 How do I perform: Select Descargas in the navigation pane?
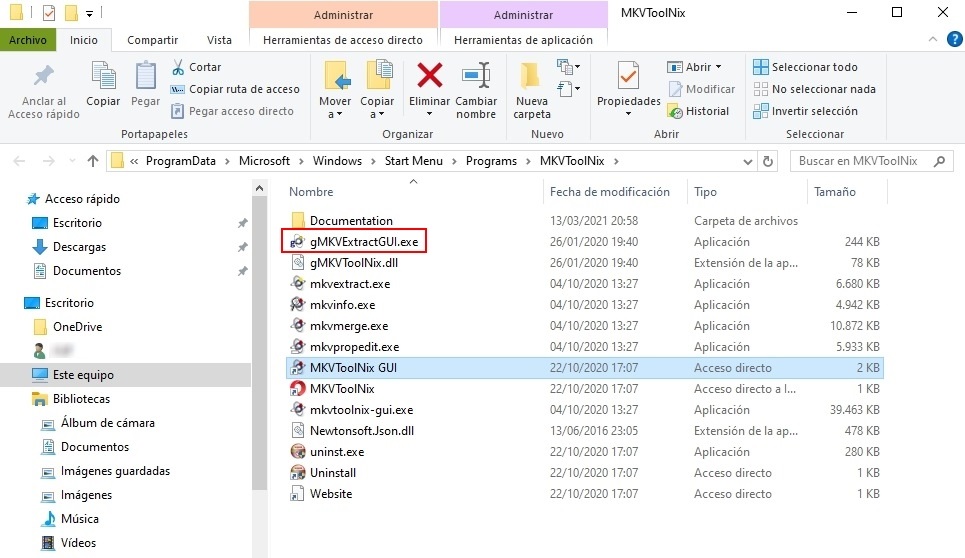click(x=79, y=247)
